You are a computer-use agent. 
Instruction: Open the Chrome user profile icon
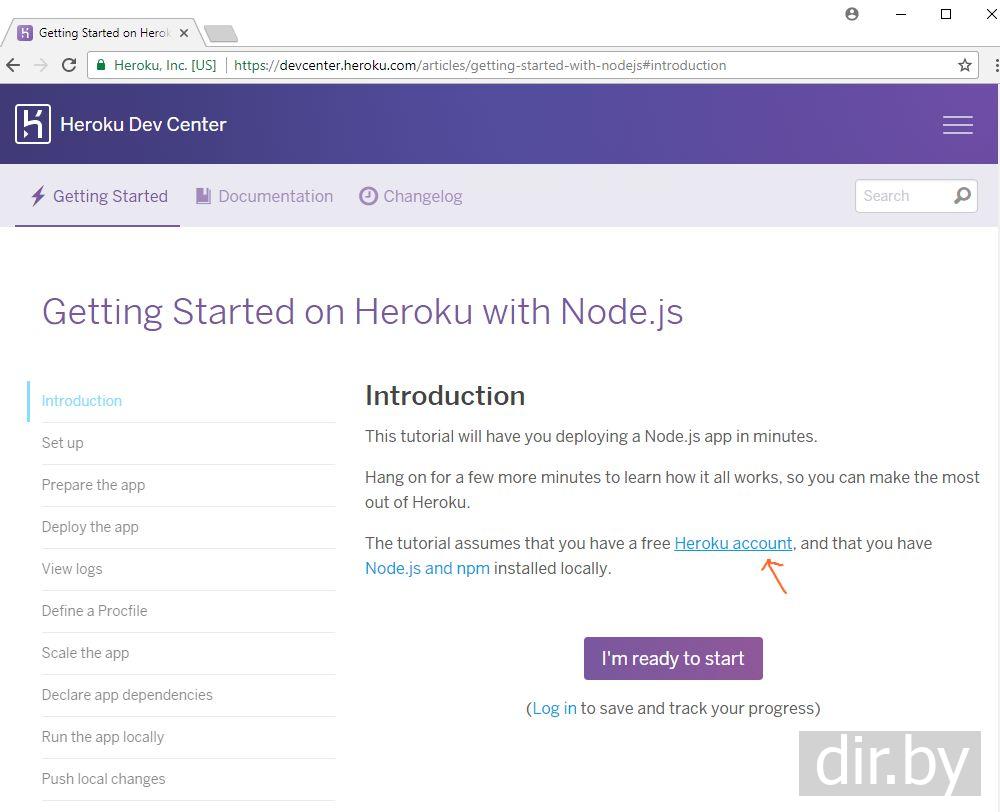852,14
